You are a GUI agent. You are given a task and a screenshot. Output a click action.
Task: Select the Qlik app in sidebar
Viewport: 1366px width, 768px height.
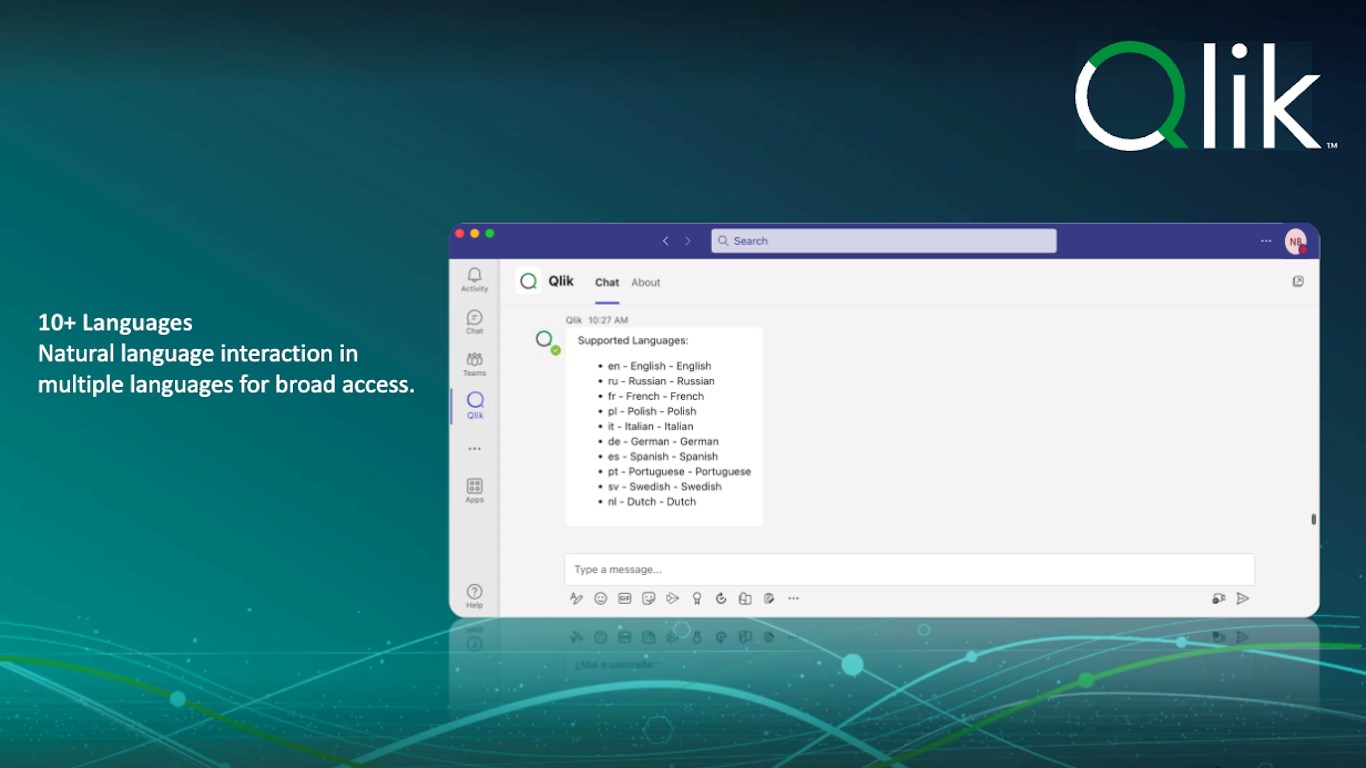[475, 405]
